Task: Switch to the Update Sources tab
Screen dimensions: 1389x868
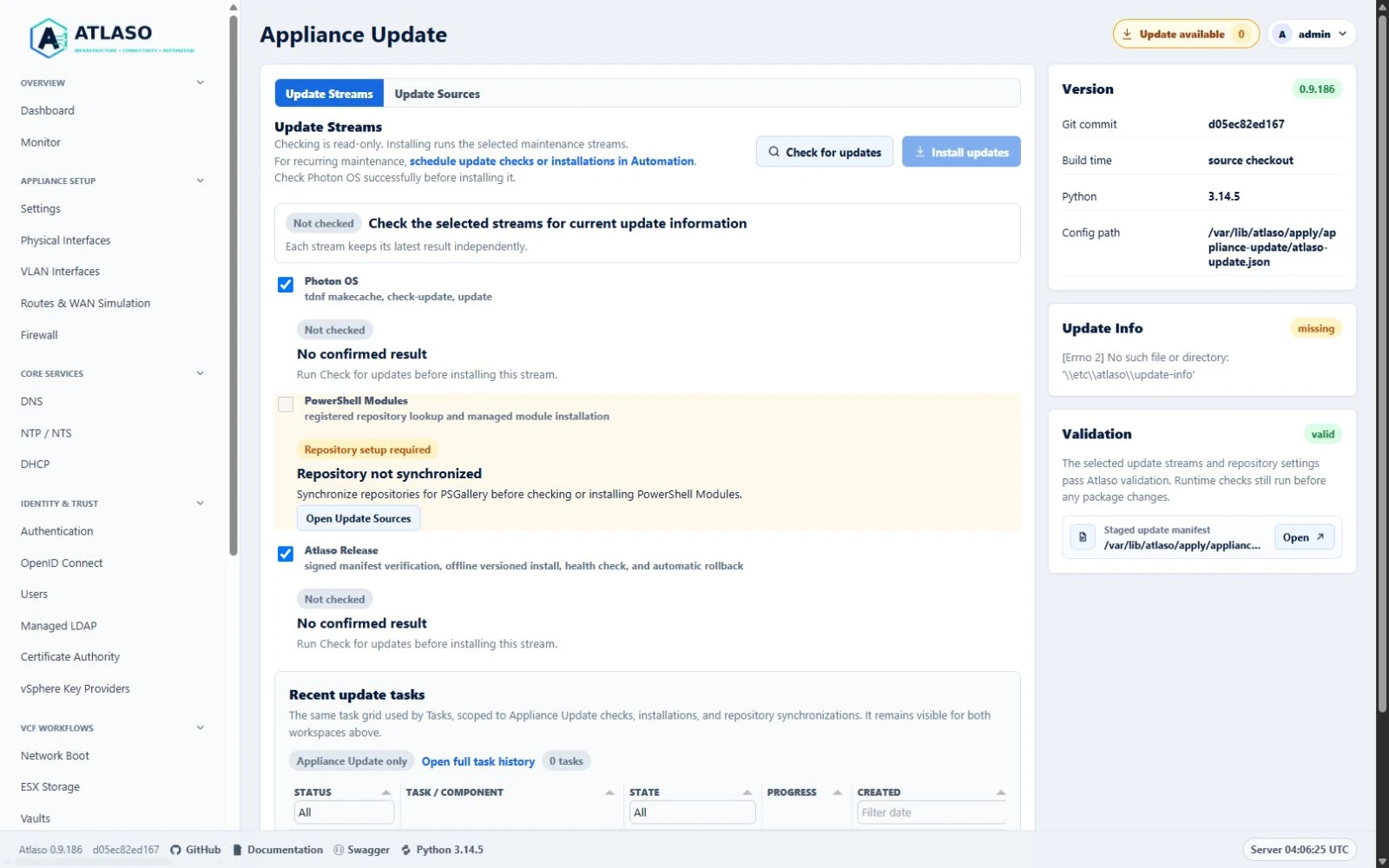Action: (437, 94)
